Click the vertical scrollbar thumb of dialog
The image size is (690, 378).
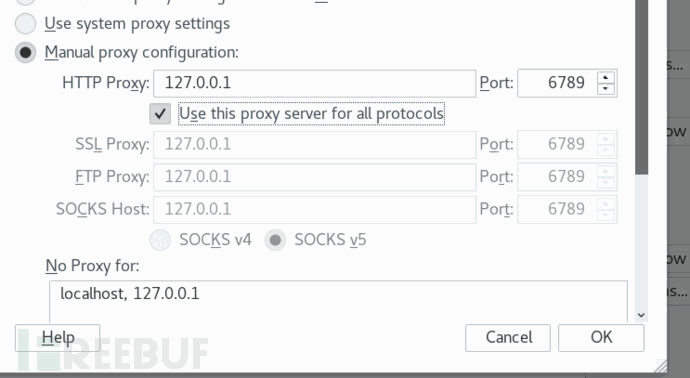point(642,87)
